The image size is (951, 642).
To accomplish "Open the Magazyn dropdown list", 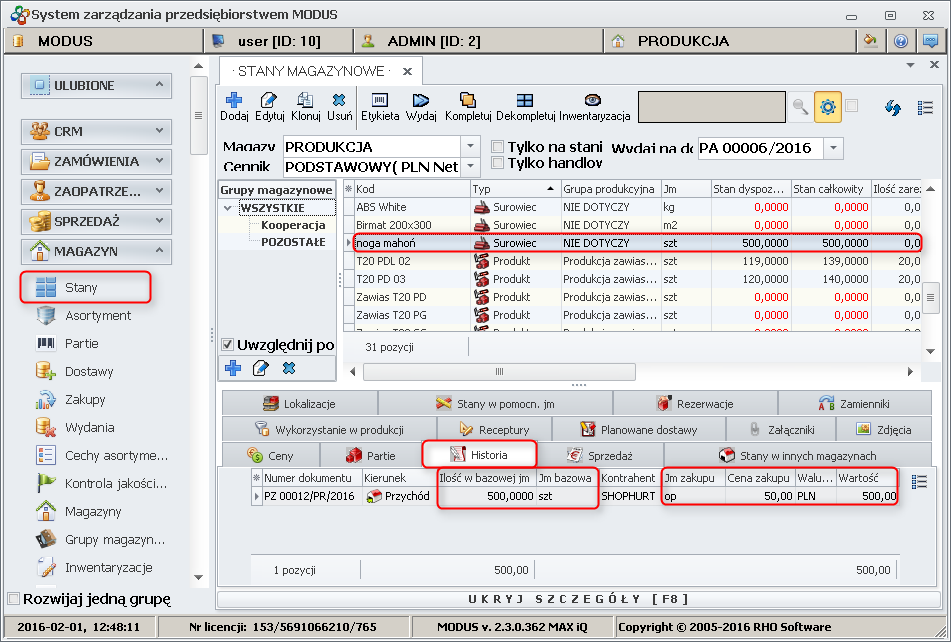I will pos(471,148).
